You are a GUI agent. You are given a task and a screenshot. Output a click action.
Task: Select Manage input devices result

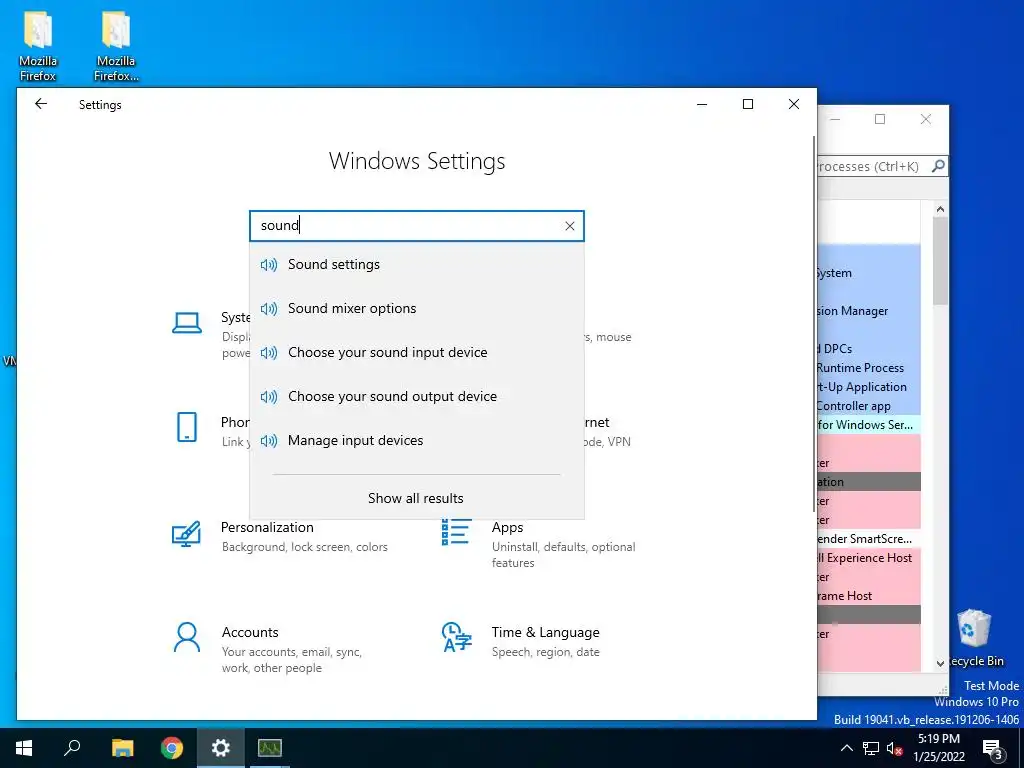(x=417, y=440)
